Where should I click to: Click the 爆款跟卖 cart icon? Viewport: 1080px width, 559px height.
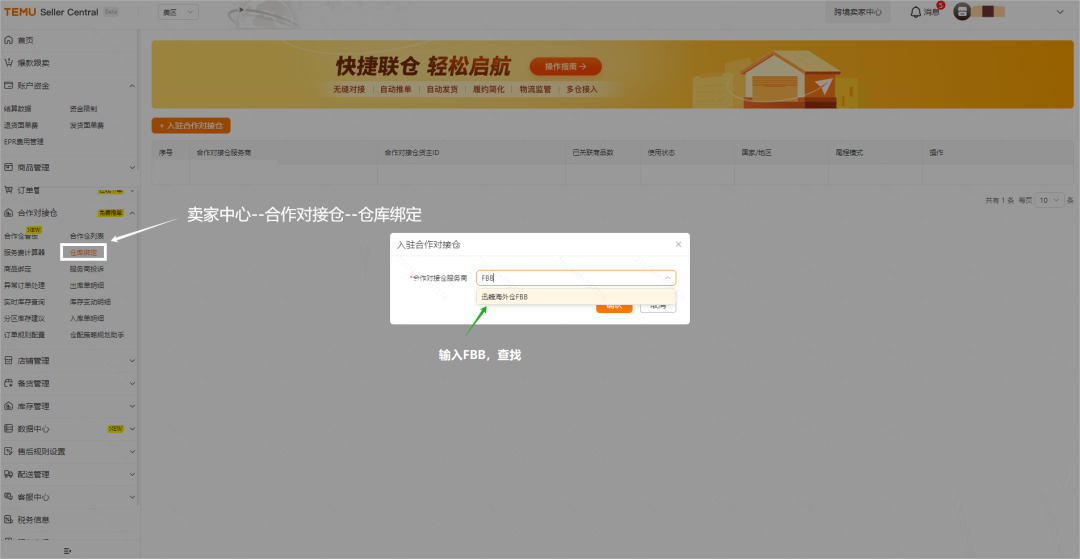9,63
